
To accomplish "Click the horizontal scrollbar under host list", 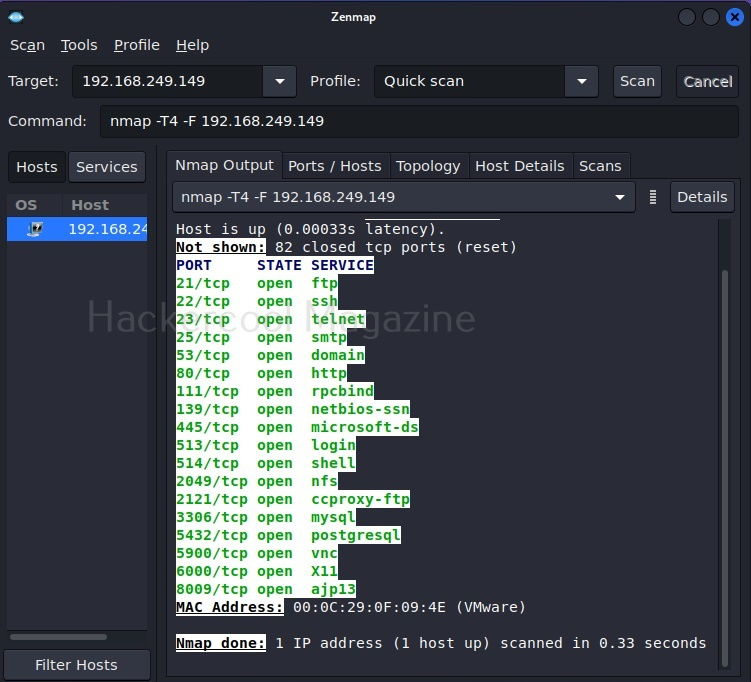I will pos(58,637).
